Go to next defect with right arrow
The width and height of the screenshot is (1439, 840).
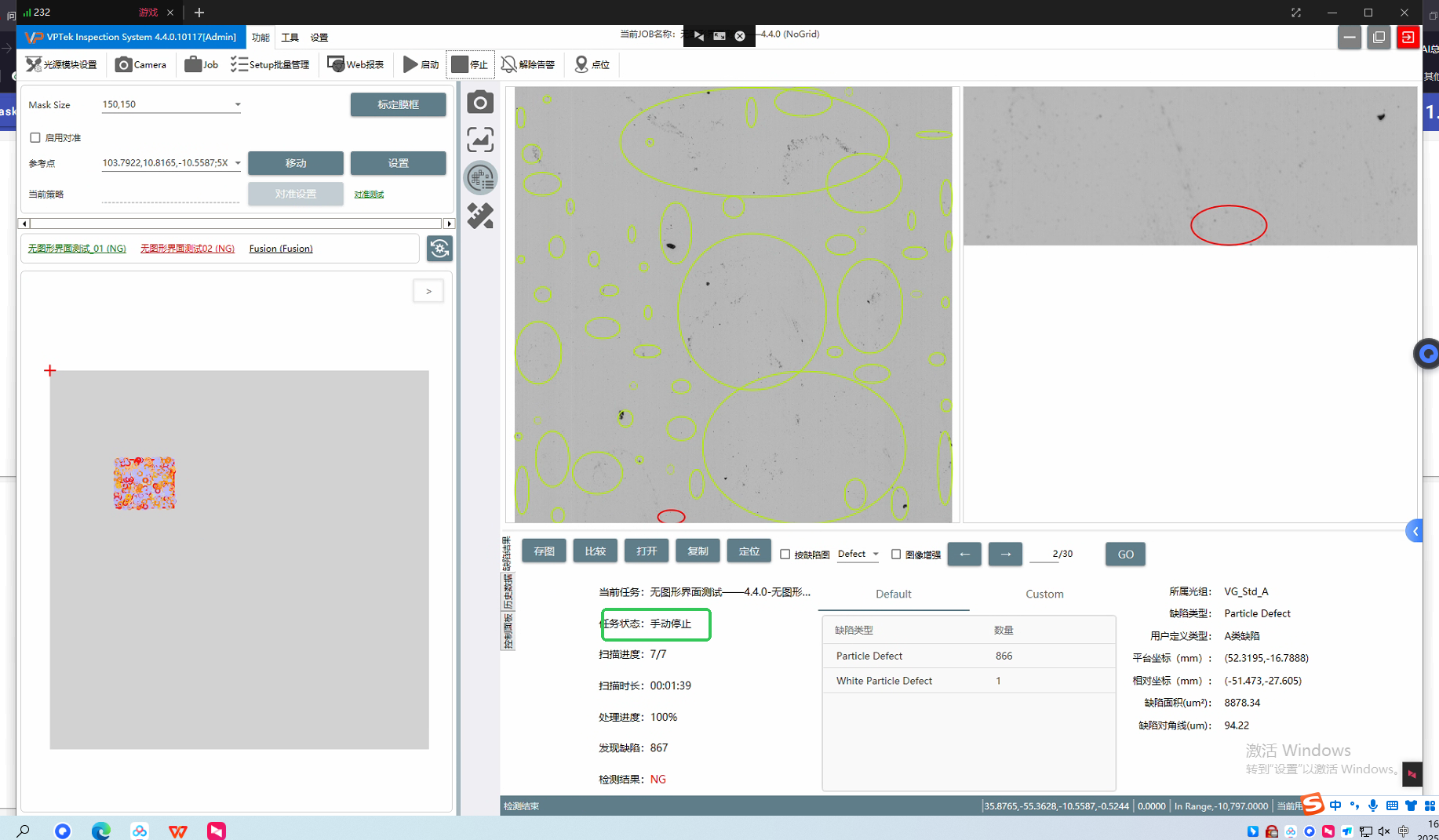[1005, 555]
